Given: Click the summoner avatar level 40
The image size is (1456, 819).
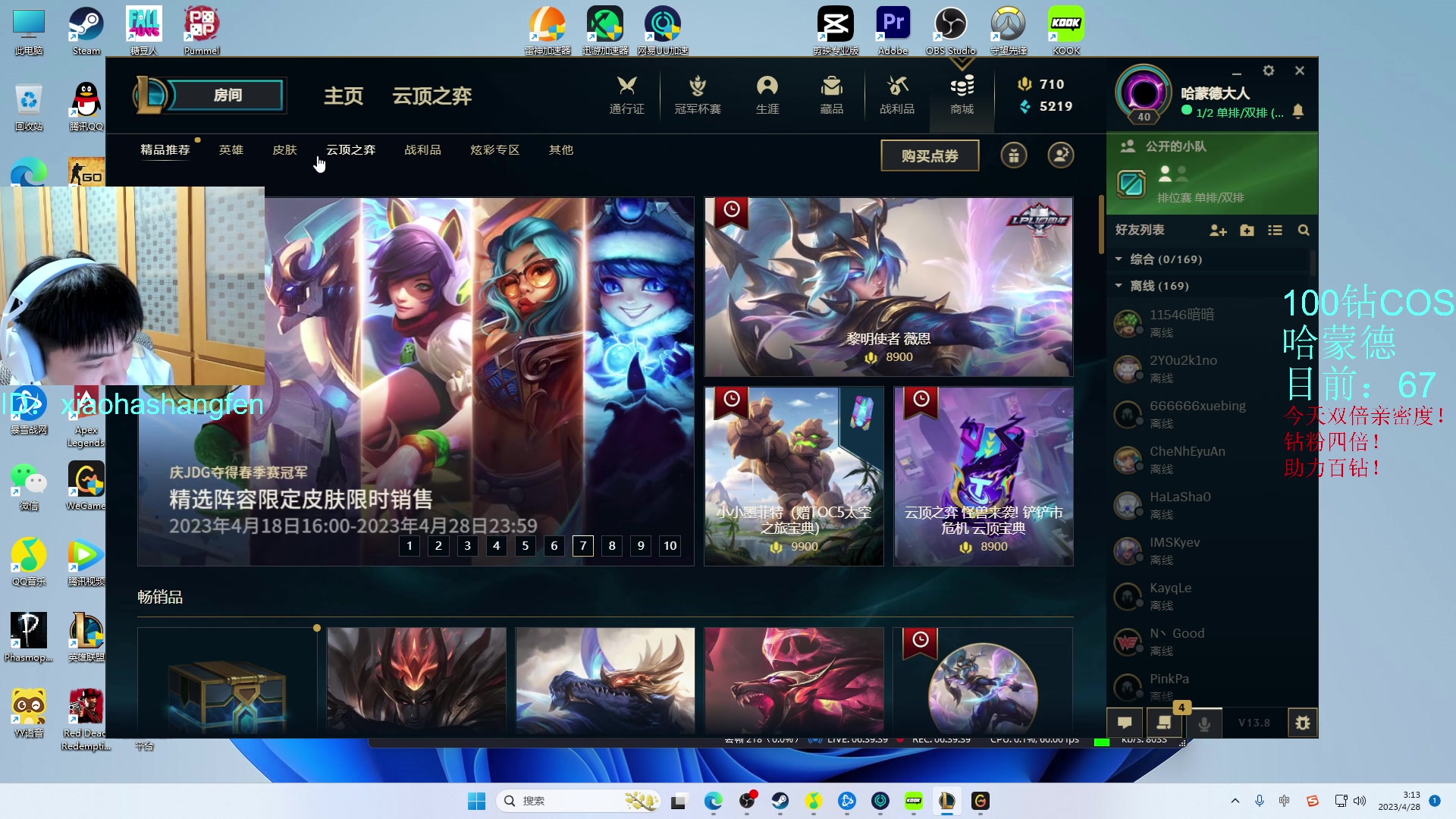Looking at the screenshot, I should [x=1144, y=94].
